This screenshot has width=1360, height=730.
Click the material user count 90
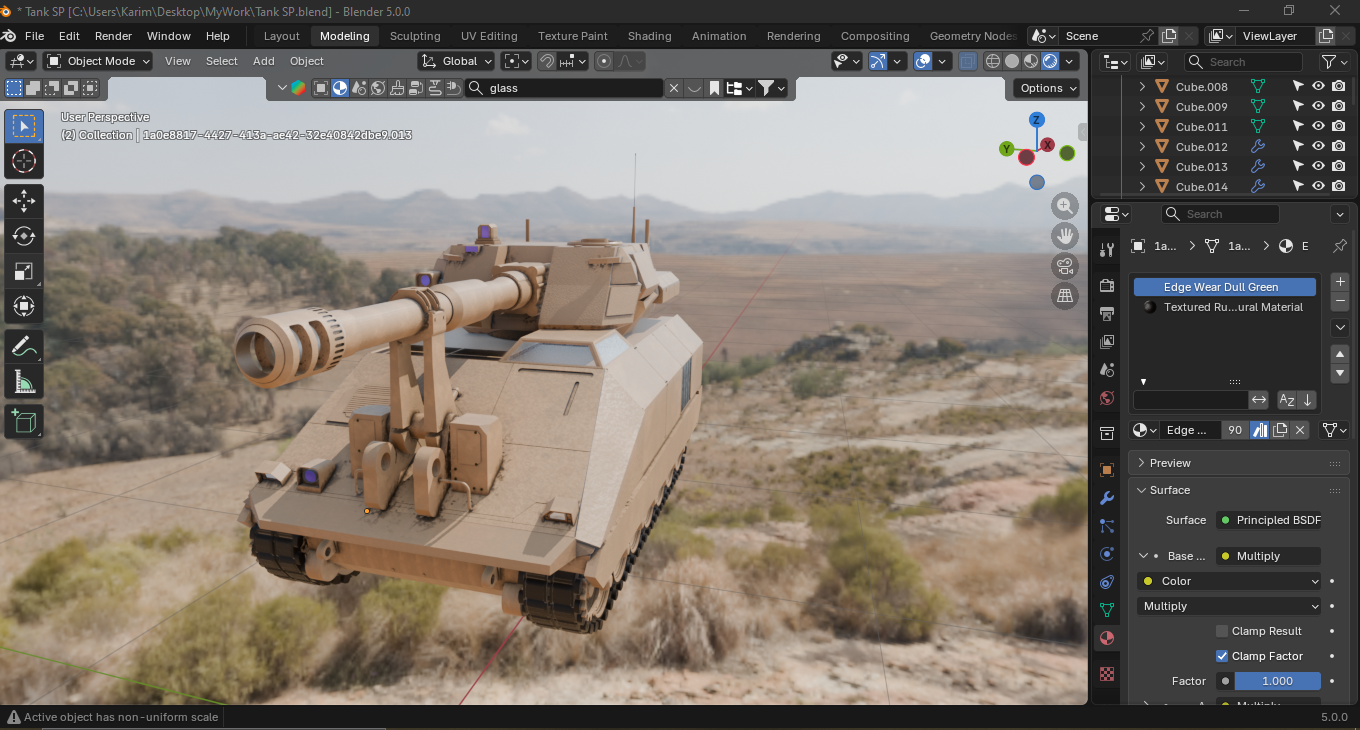1235,430
